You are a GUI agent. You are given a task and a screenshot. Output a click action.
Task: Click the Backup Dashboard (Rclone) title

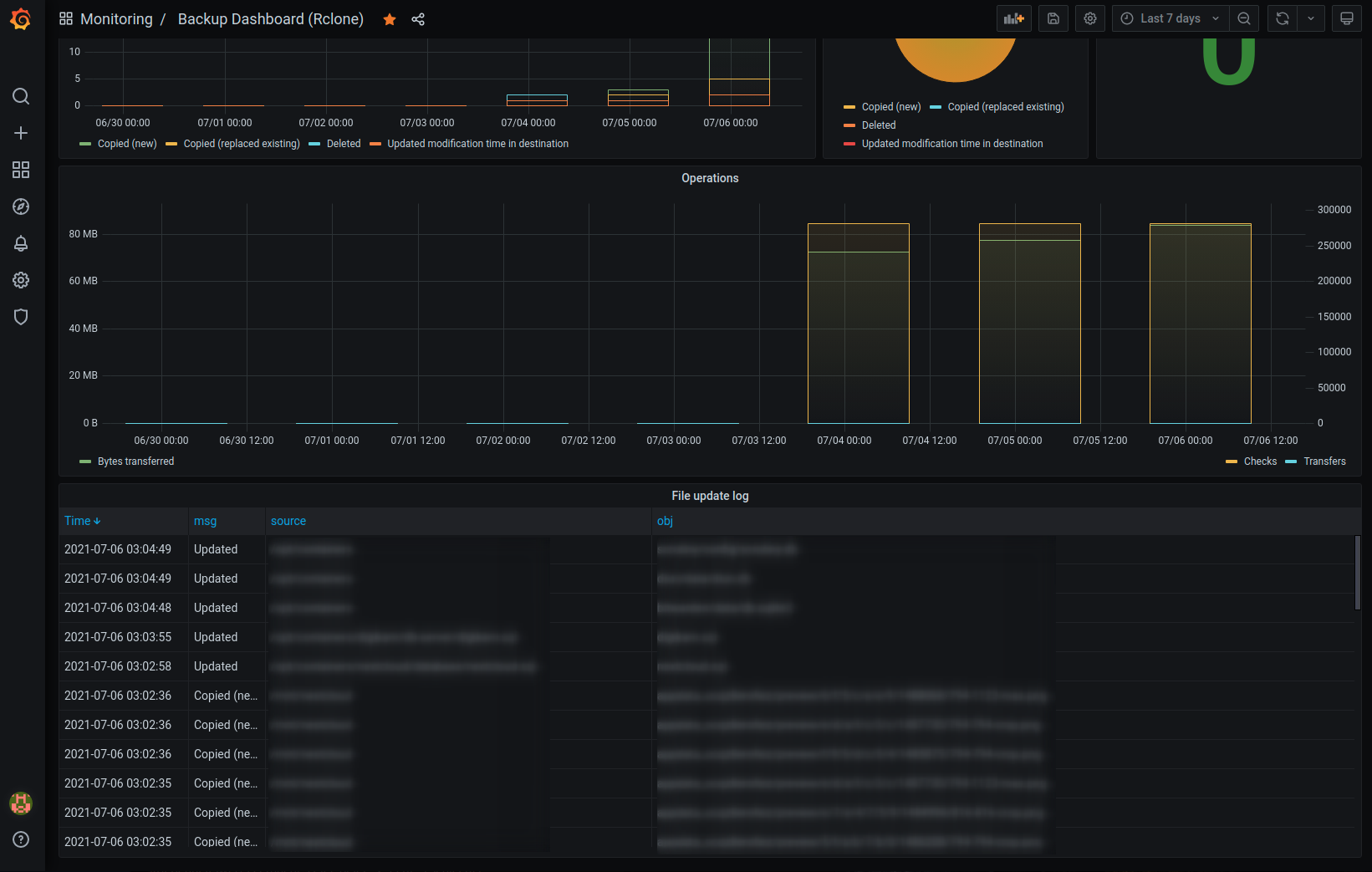tap(271, 19)
